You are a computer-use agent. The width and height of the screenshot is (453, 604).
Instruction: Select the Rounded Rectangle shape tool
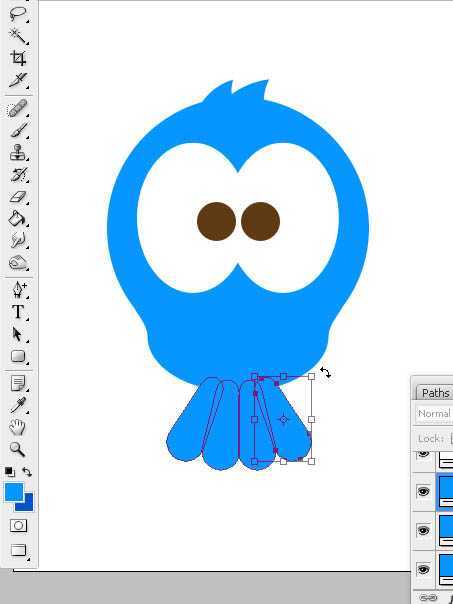pyautogui.click(x=18, y=356)
